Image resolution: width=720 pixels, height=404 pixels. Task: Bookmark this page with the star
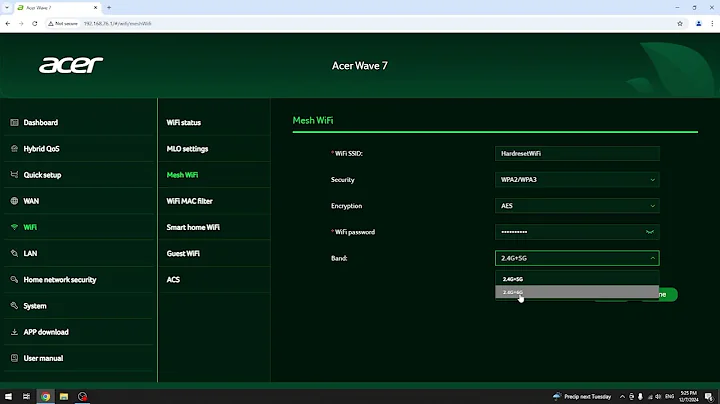click(x=680, y=23)
